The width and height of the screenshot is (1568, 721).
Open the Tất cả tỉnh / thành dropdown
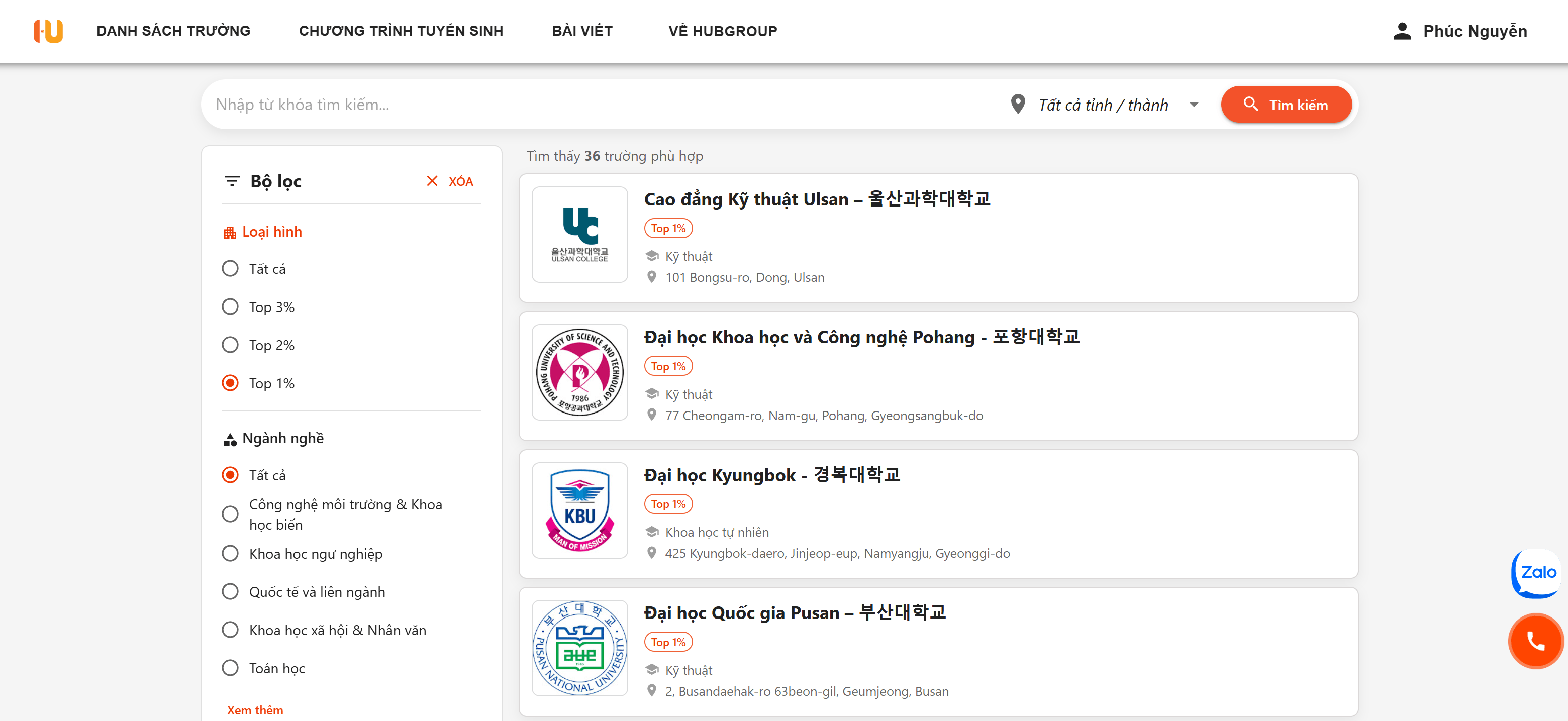tap(1118, 105)
